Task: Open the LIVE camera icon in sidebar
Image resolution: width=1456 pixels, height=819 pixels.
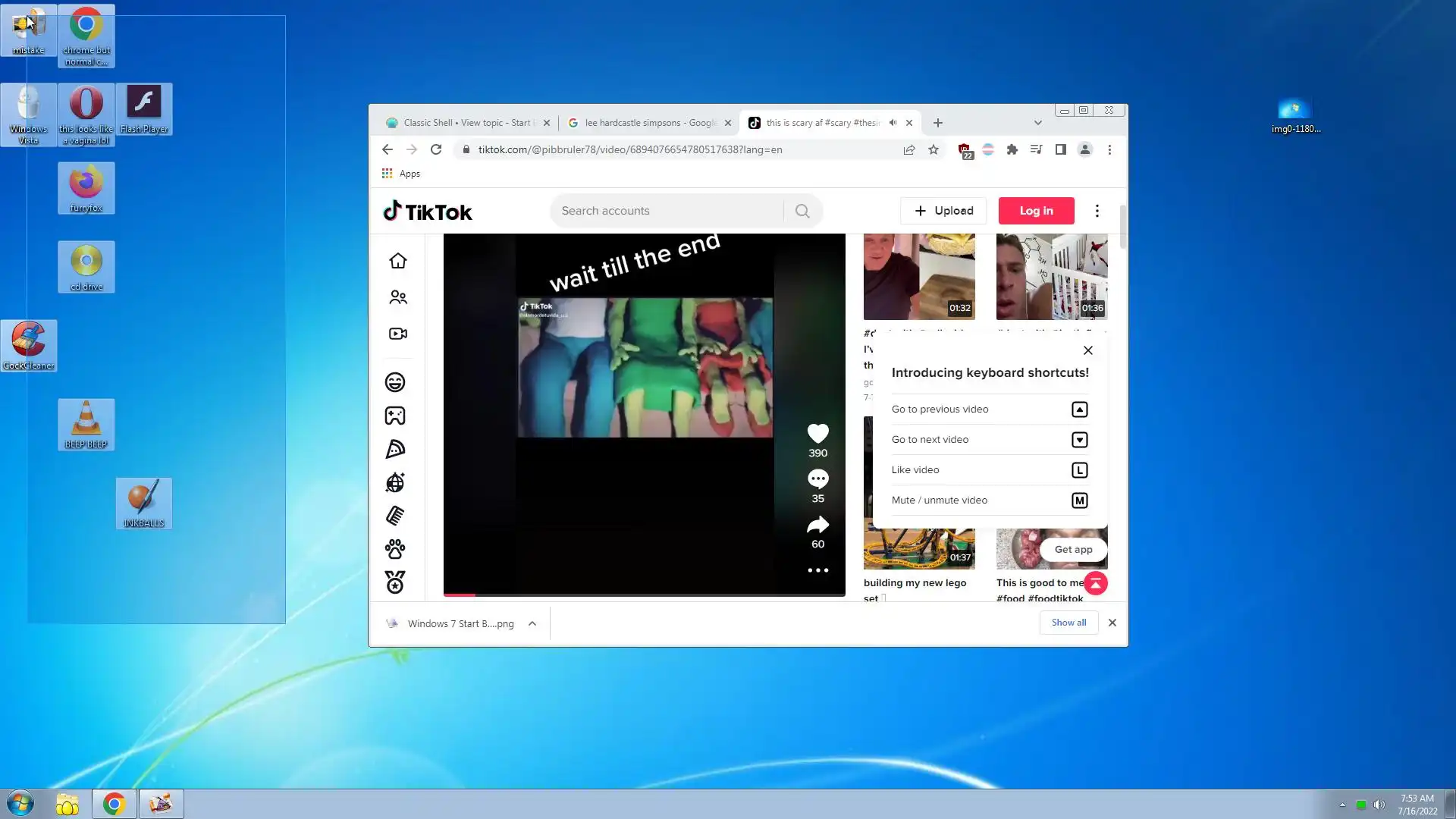Action: [x=398, y=334]
